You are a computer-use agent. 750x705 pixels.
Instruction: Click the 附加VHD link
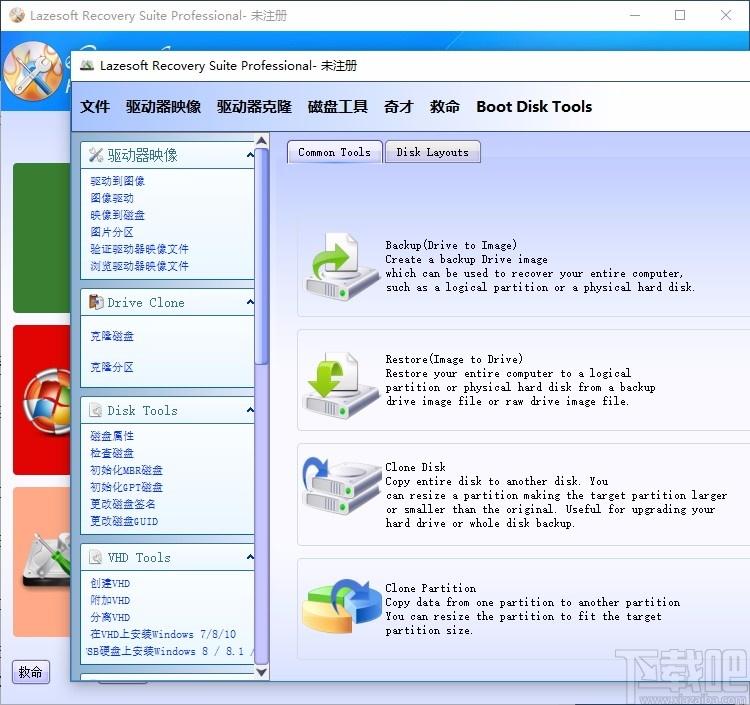point(110,600)
